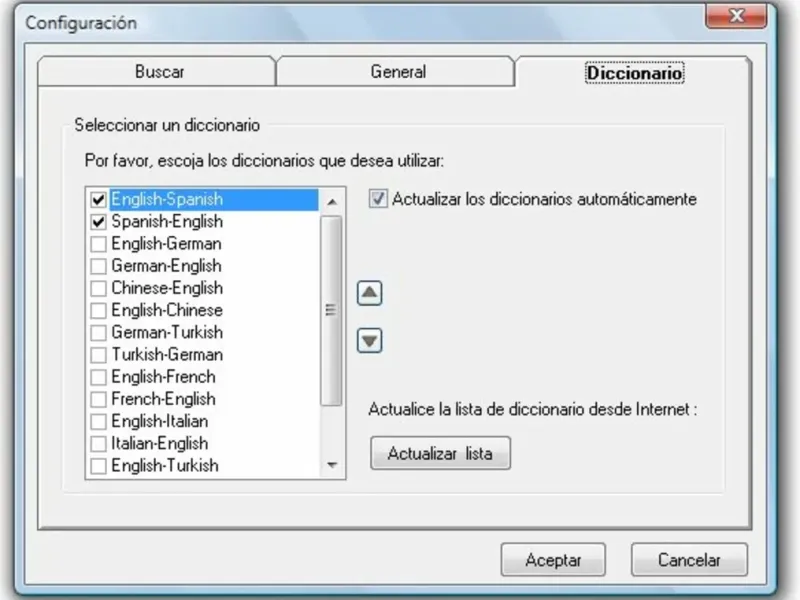This screenshot has height=600, width=800.
Task: Move selected dictionary down with arrow button
Action: click(x=369, y=341)
